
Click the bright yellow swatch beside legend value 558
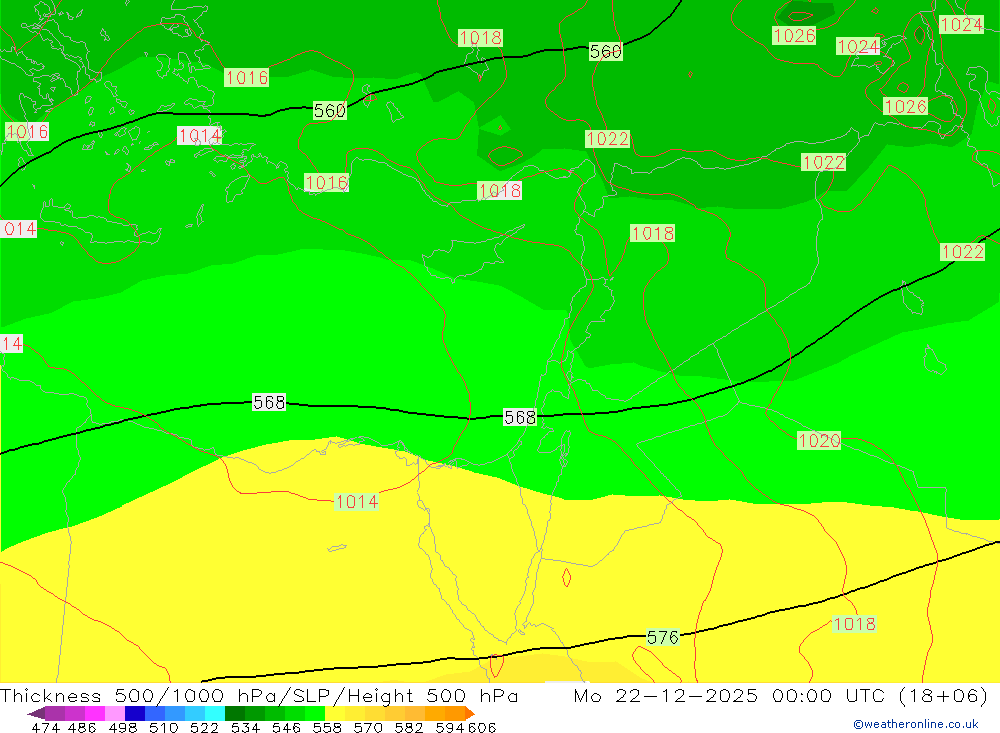point(335,713)
